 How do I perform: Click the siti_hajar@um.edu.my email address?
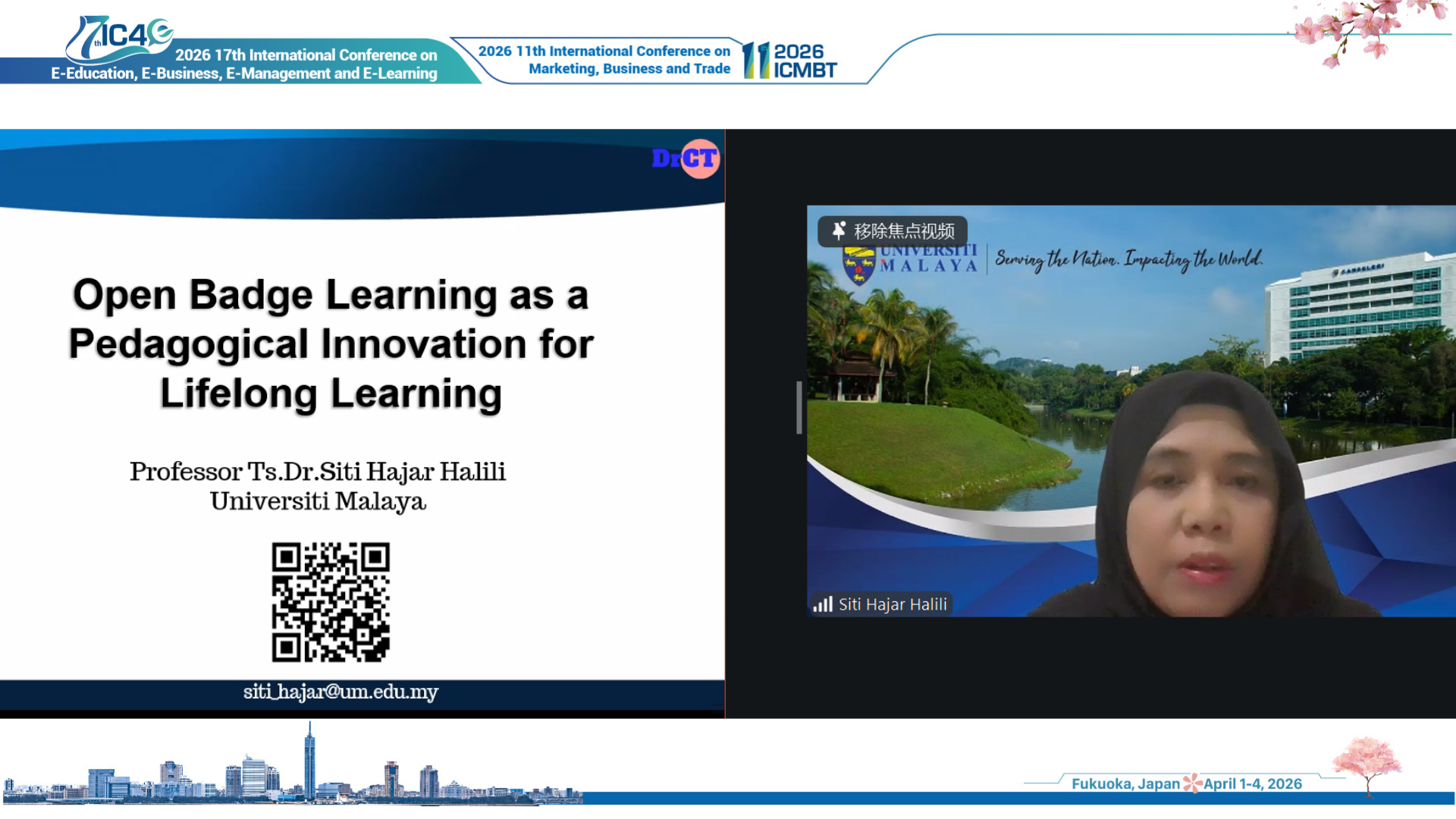click(x=340, y=692)
